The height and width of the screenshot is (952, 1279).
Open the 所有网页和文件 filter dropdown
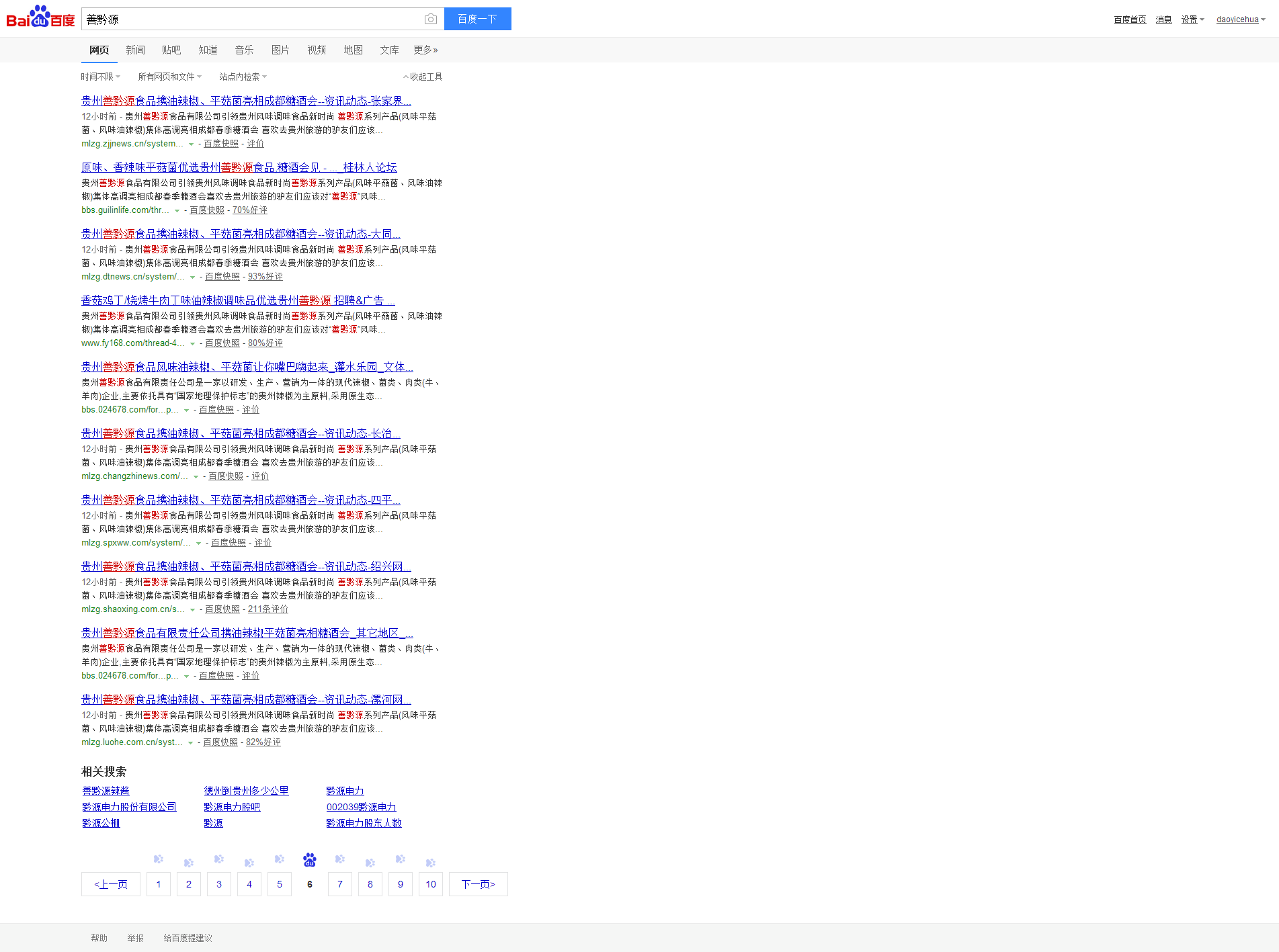[170, 77]
